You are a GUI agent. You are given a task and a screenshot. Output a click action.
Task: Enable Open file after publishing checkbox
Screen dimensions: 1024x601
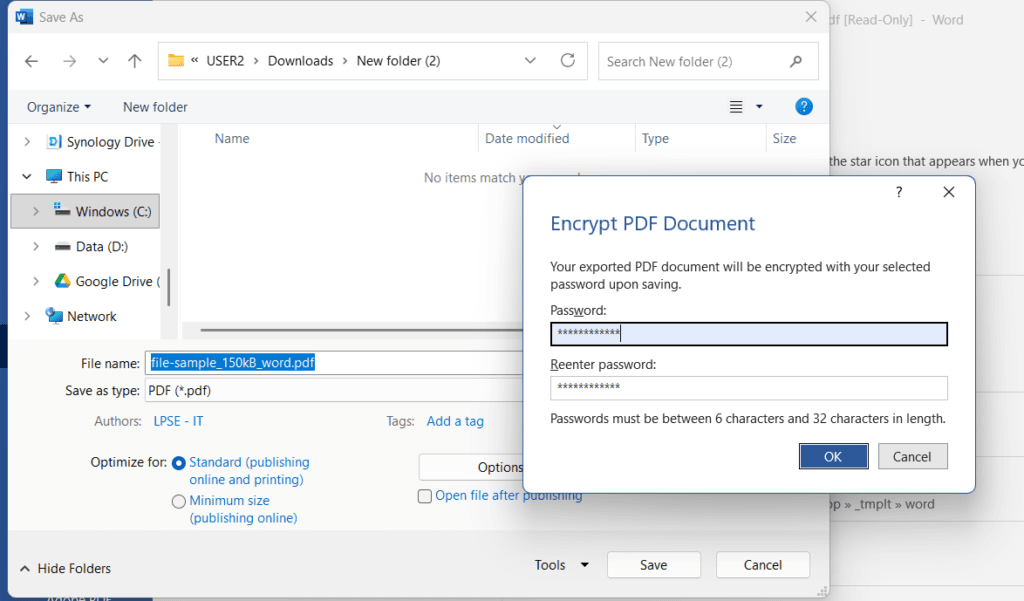(x=425, y=496)
